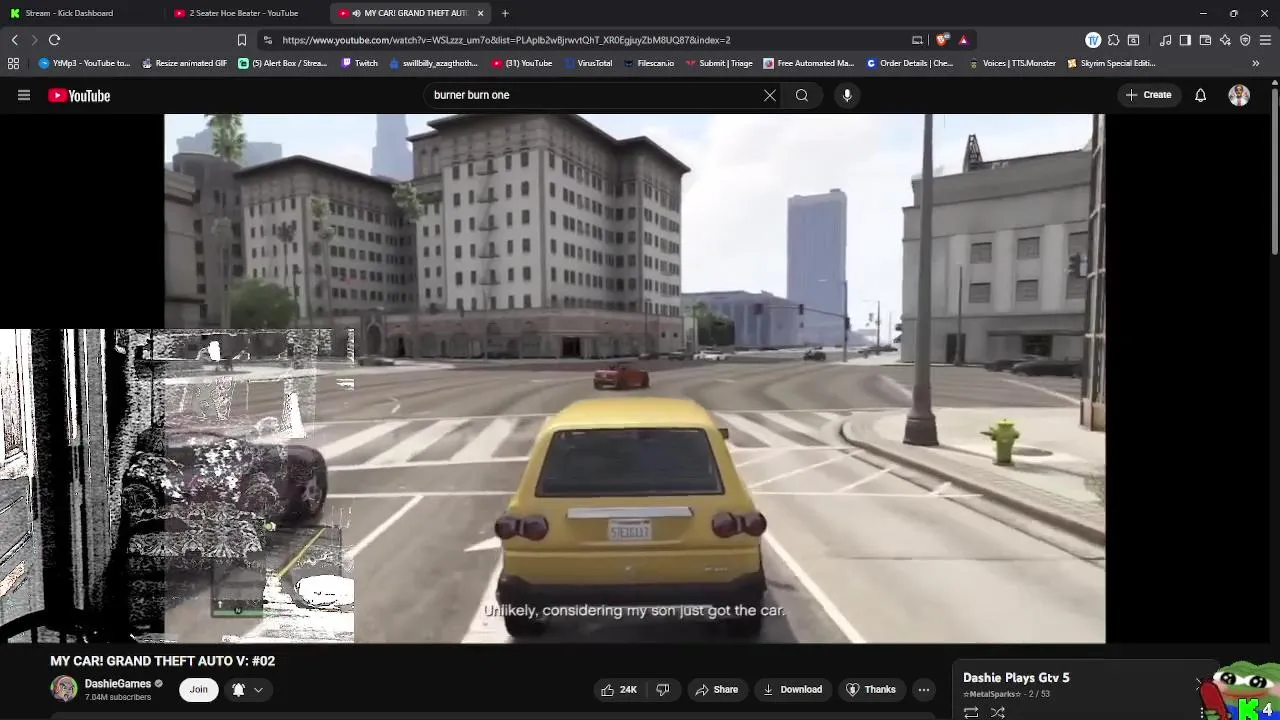Clear the search text with the X
The height and width of the screenshot is (720, 1280).
[769, 95]
